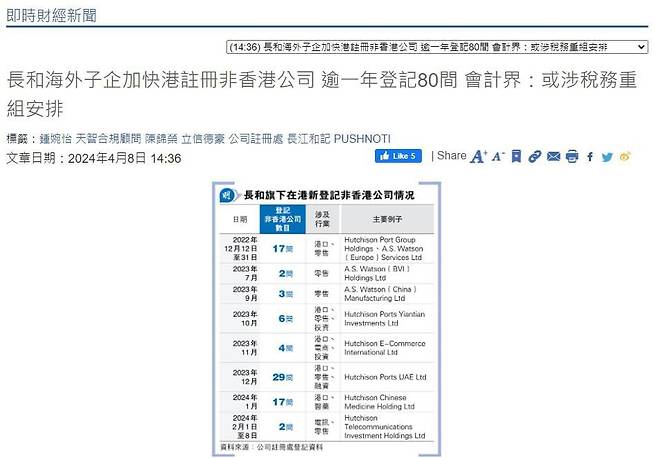Click the 29間 count for 2023年12月

pyautogui.click(x=282, y=377)
